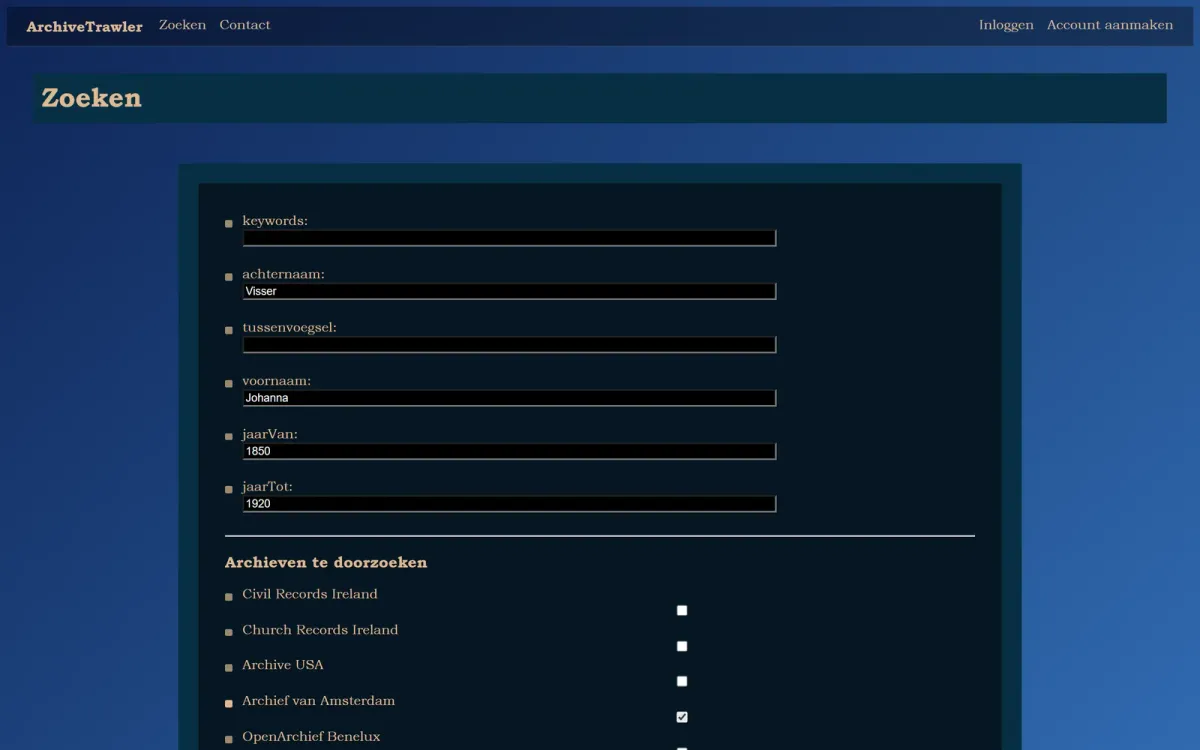This screenshot has width=1200, height=750.
Task: Click the jaarVan label
Action: (270, 434)
